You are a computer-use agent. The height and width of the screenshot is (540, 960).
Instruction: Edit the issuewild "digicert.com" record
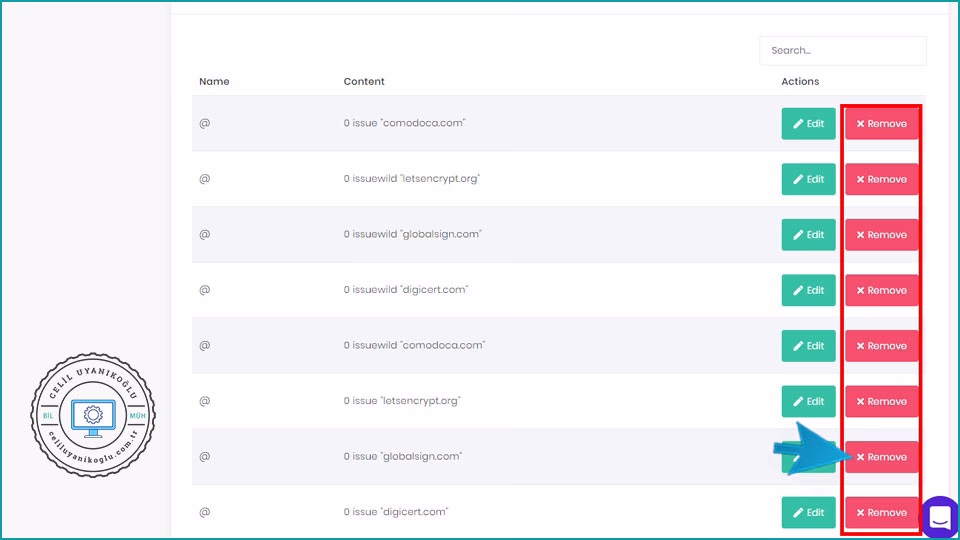(808, 290)
